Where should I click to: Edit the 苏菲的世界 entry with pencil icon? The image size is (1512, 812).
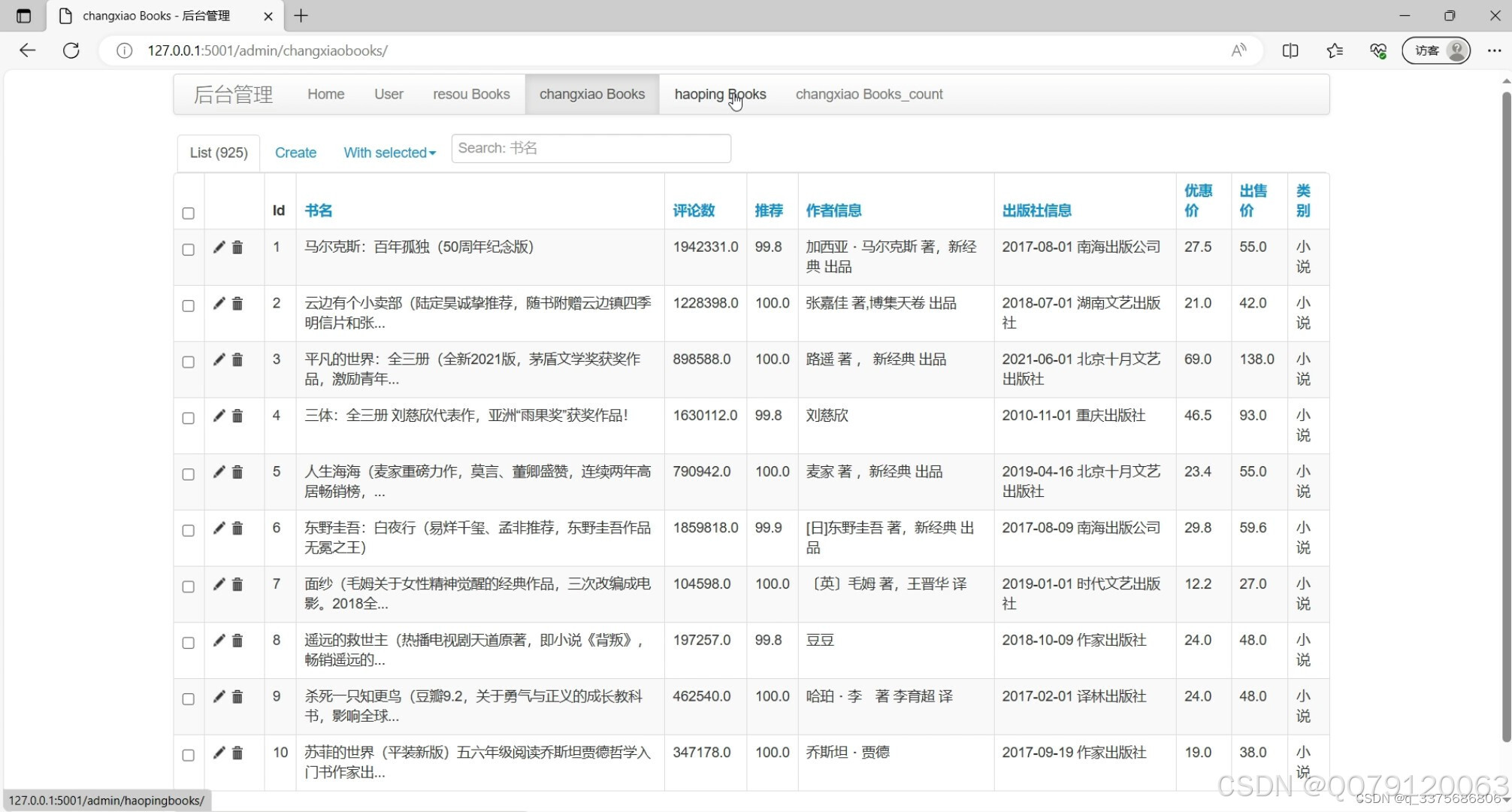(219, 753)
